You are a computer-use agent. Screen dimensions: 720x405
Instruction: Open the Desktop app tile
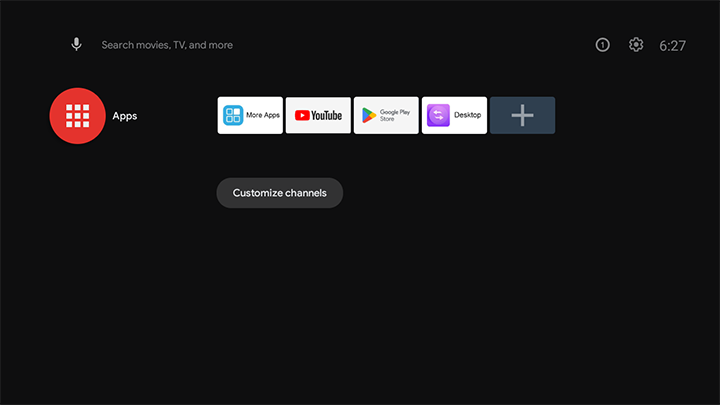point(454,115)
